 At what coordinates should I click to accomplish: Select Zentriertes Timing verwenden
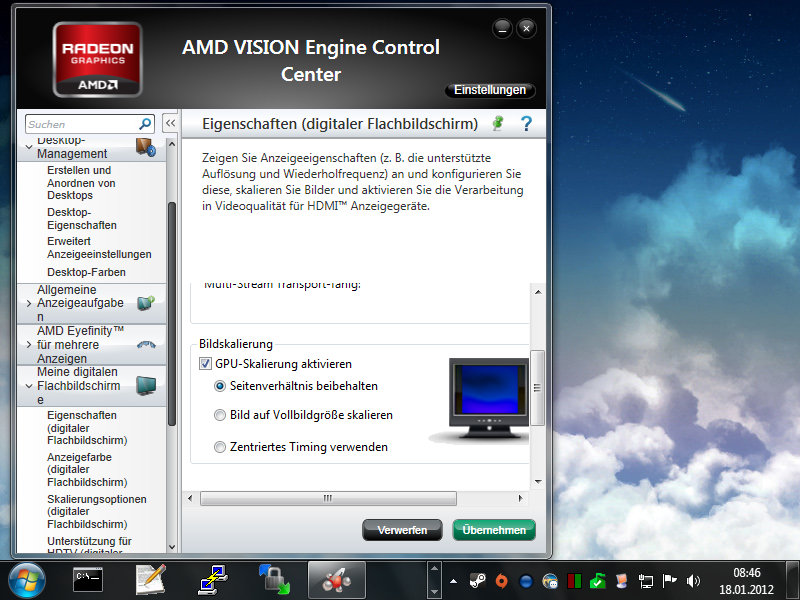[220, 447]
